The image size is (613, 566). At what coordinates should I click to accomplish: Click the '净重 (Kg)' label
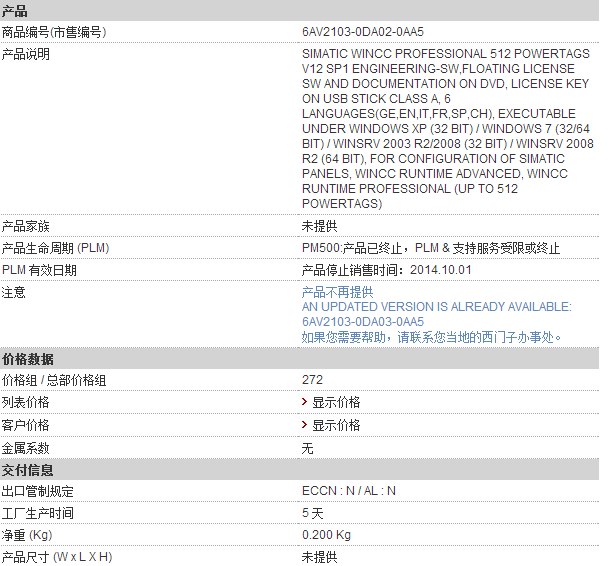27,535
